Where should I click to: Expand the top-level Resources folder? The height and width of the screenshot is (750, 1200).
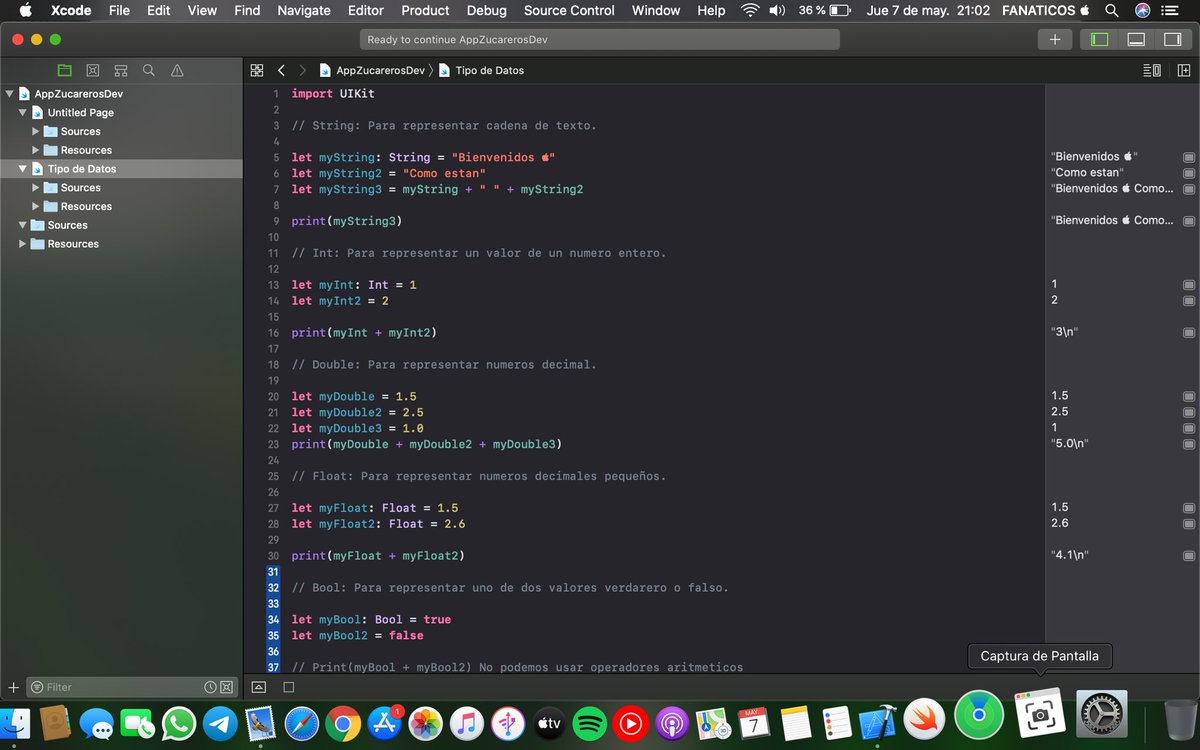pos(22,244)
